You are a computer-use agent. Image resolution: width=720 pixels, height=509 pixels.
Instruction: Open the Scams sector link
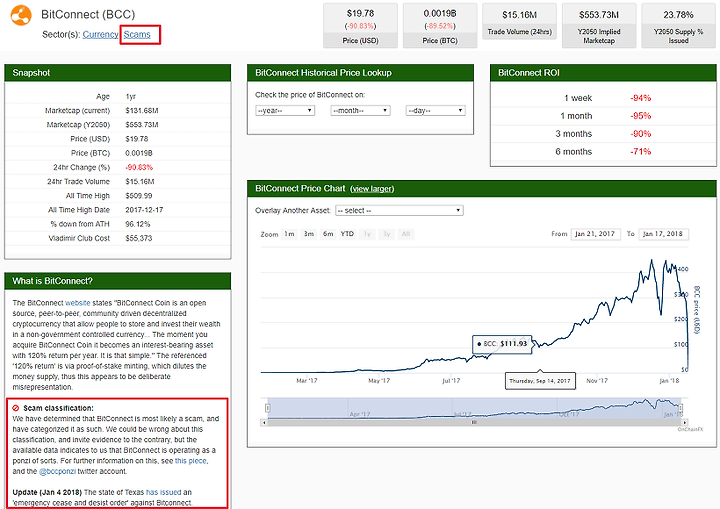click(137, 34)
